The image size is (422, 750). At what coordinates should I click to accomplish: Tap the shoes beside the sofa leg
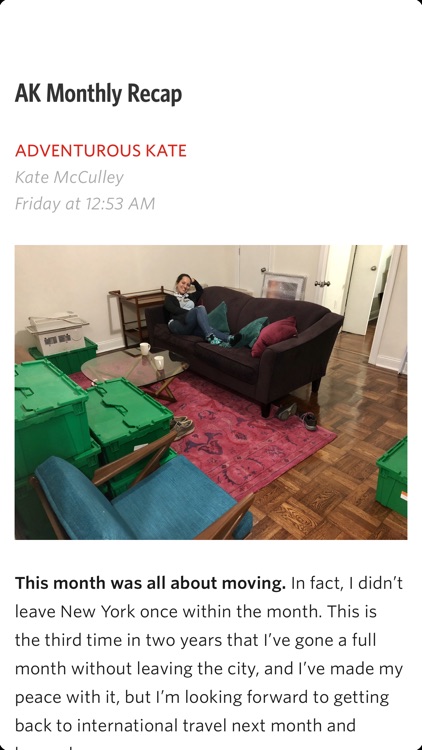[x=298, y=416]
